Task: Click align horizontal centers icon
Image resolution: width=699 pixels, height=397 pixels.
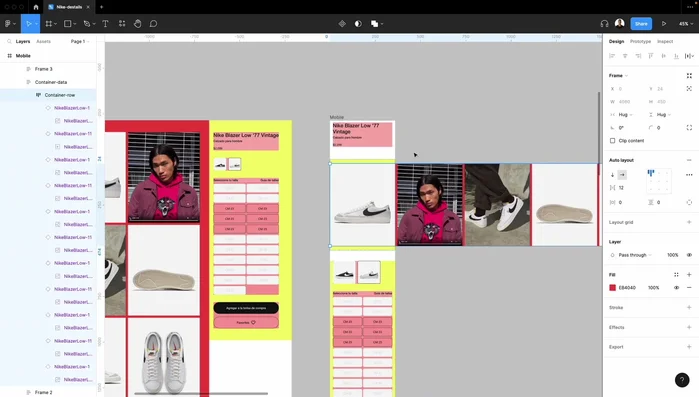Action: (x=625, y=56)
